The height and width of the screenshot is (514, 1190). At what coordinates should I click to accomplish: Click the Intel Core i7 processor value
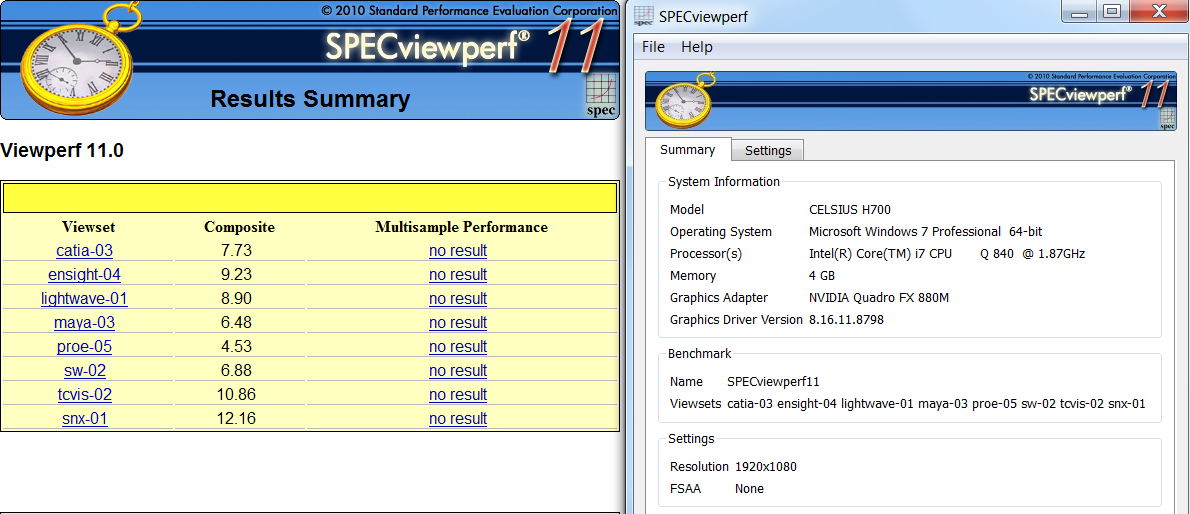point(946,254)
